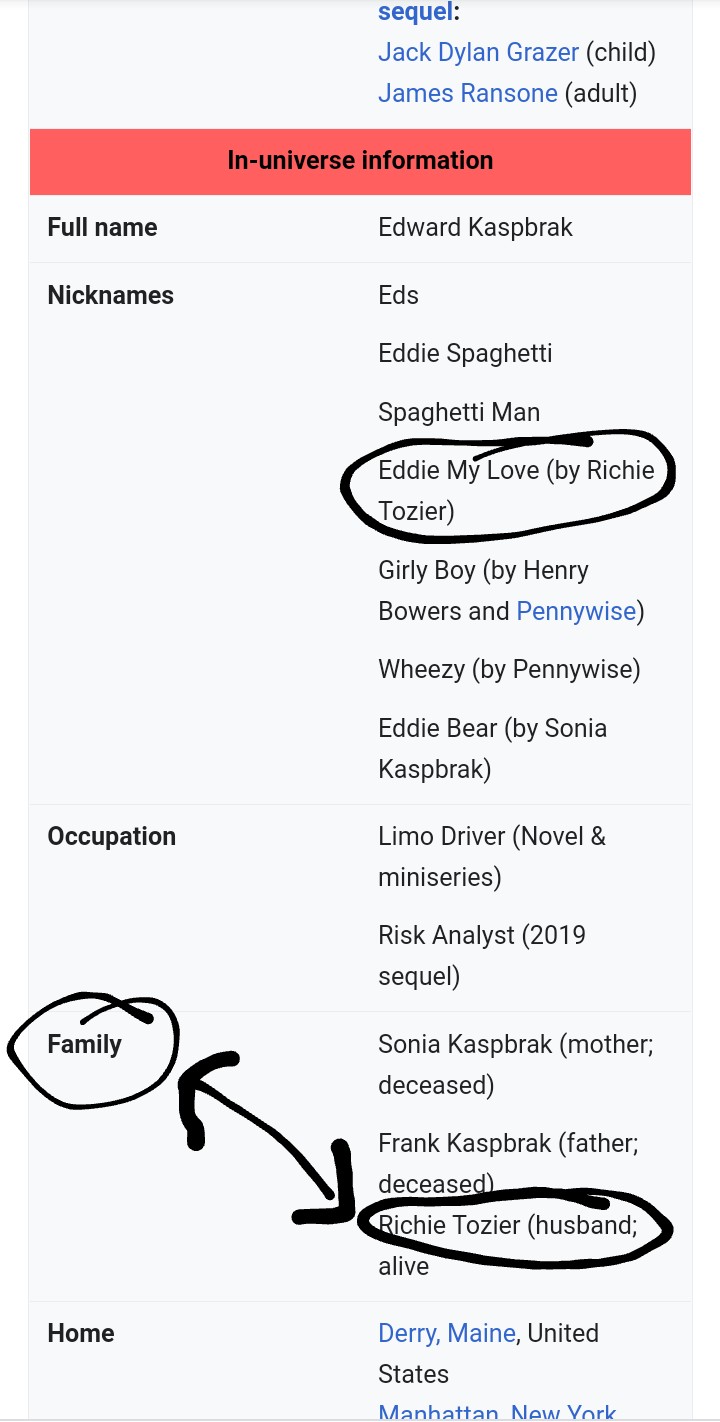This screenshot has width=720, height=1422.
Task: Select the 'Eddie Spaghetti' nickname
Action: pyautogui.click(x=465, y=353)
